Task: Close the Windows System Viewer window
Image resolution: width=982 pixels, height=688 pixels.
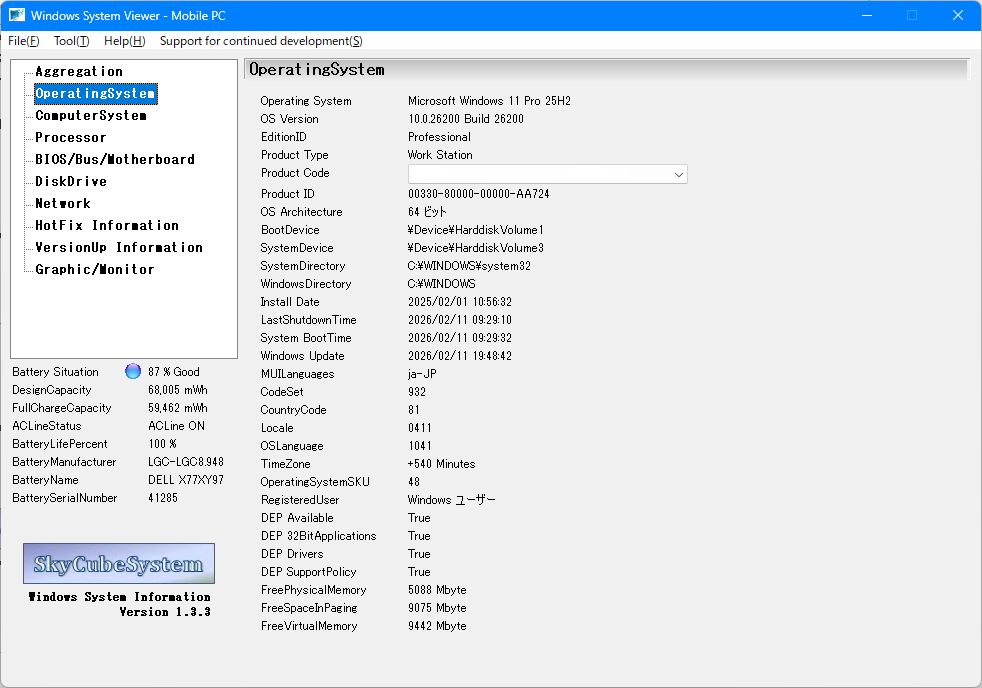Action: click(x=958, y=15)
